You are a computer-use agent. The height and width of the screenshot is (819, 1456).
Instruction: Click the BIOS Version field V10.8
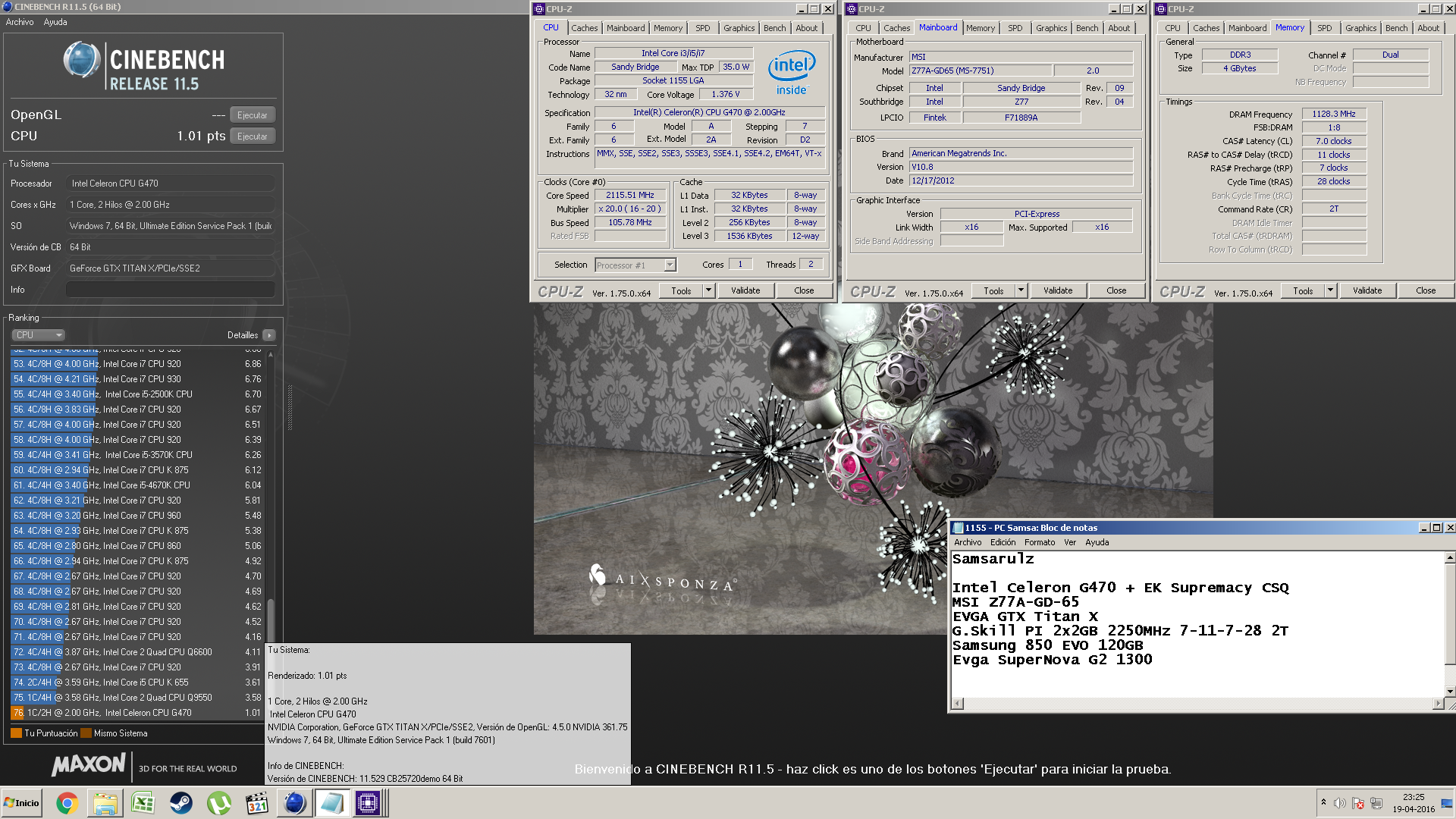[1021, 167]
